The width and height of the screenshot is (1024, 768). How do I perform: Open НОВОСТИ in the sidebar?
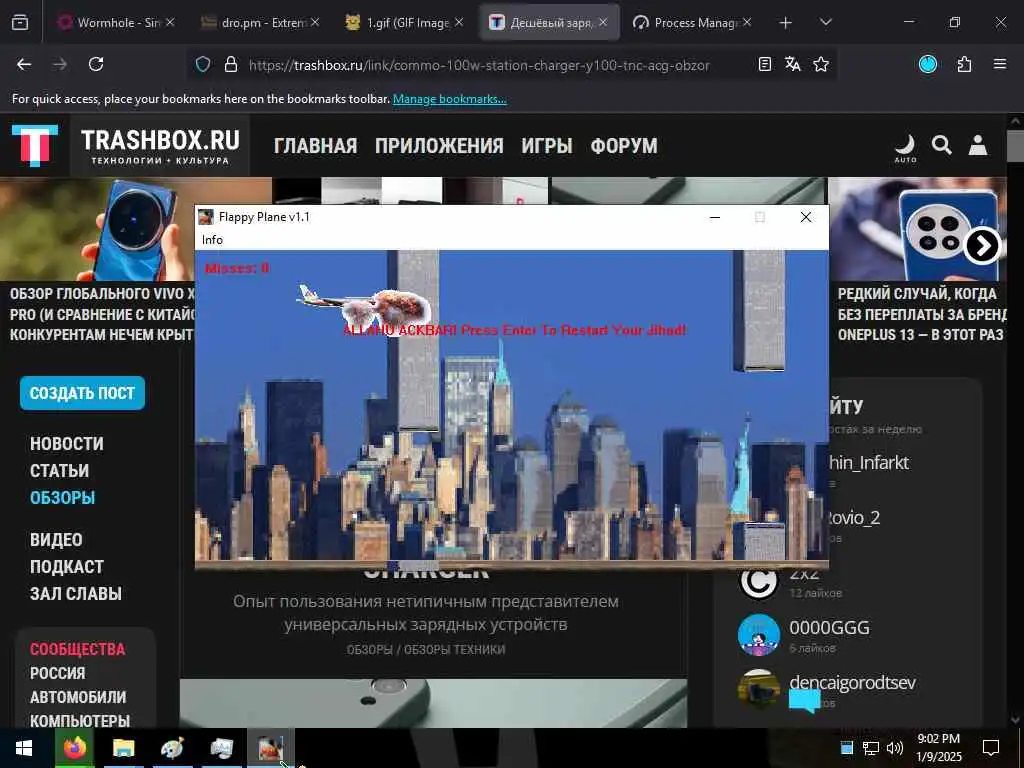[67, 443]
